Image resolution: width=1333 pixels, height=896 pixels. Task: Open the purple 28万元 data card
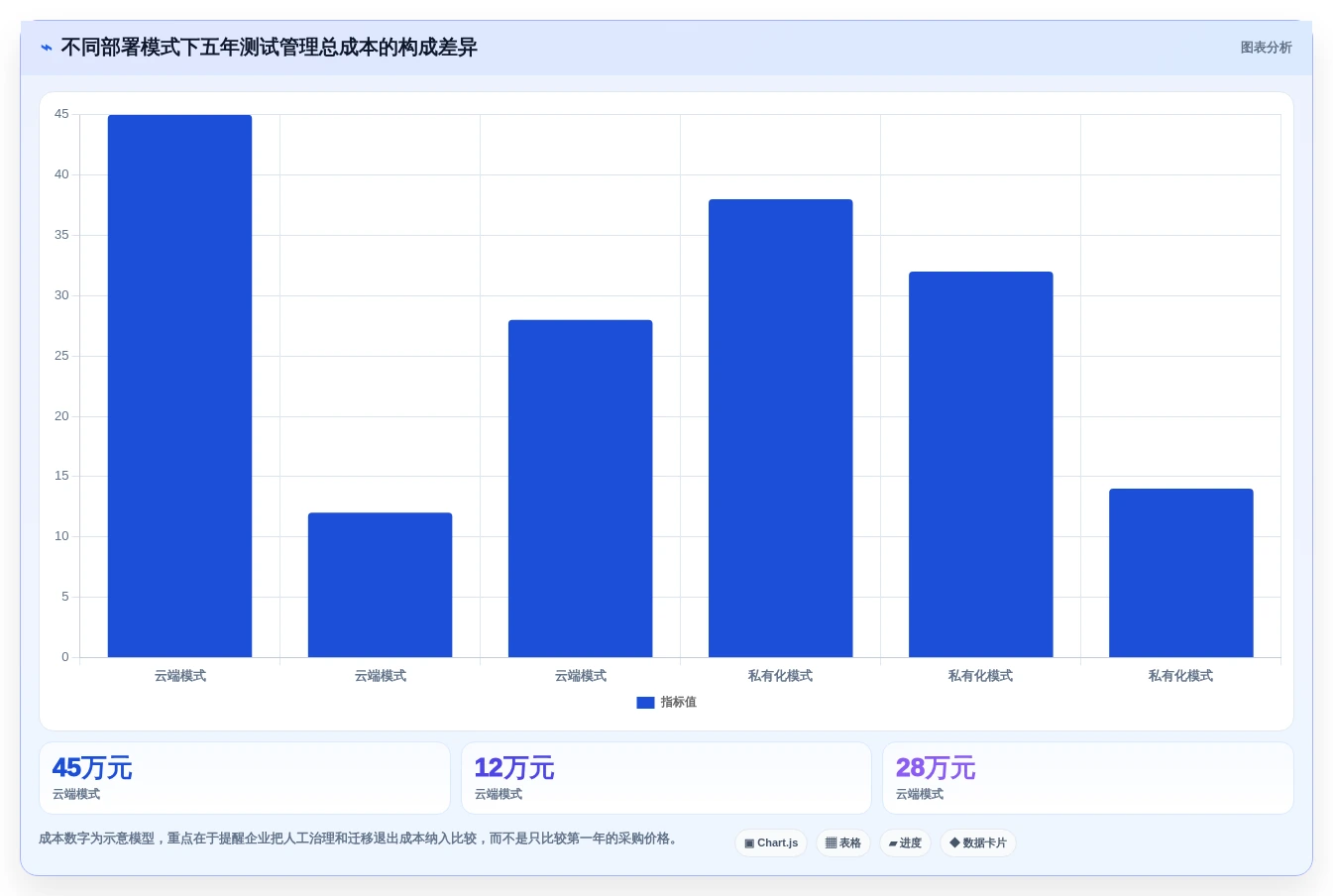[x=1088, y=778]
